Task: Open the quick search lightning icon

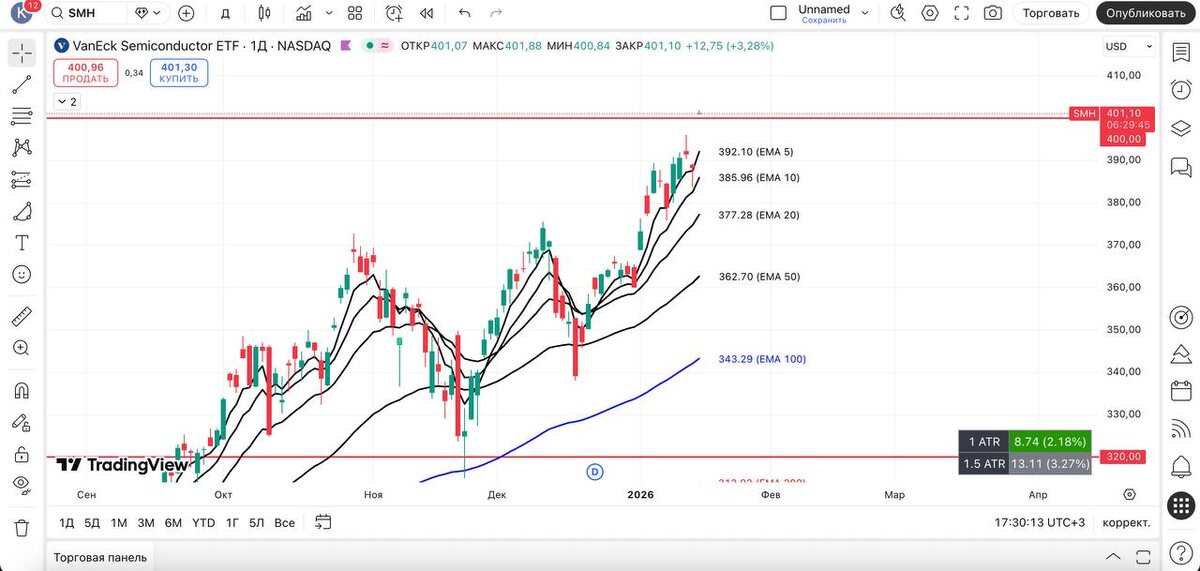Action: click(898, 13)
